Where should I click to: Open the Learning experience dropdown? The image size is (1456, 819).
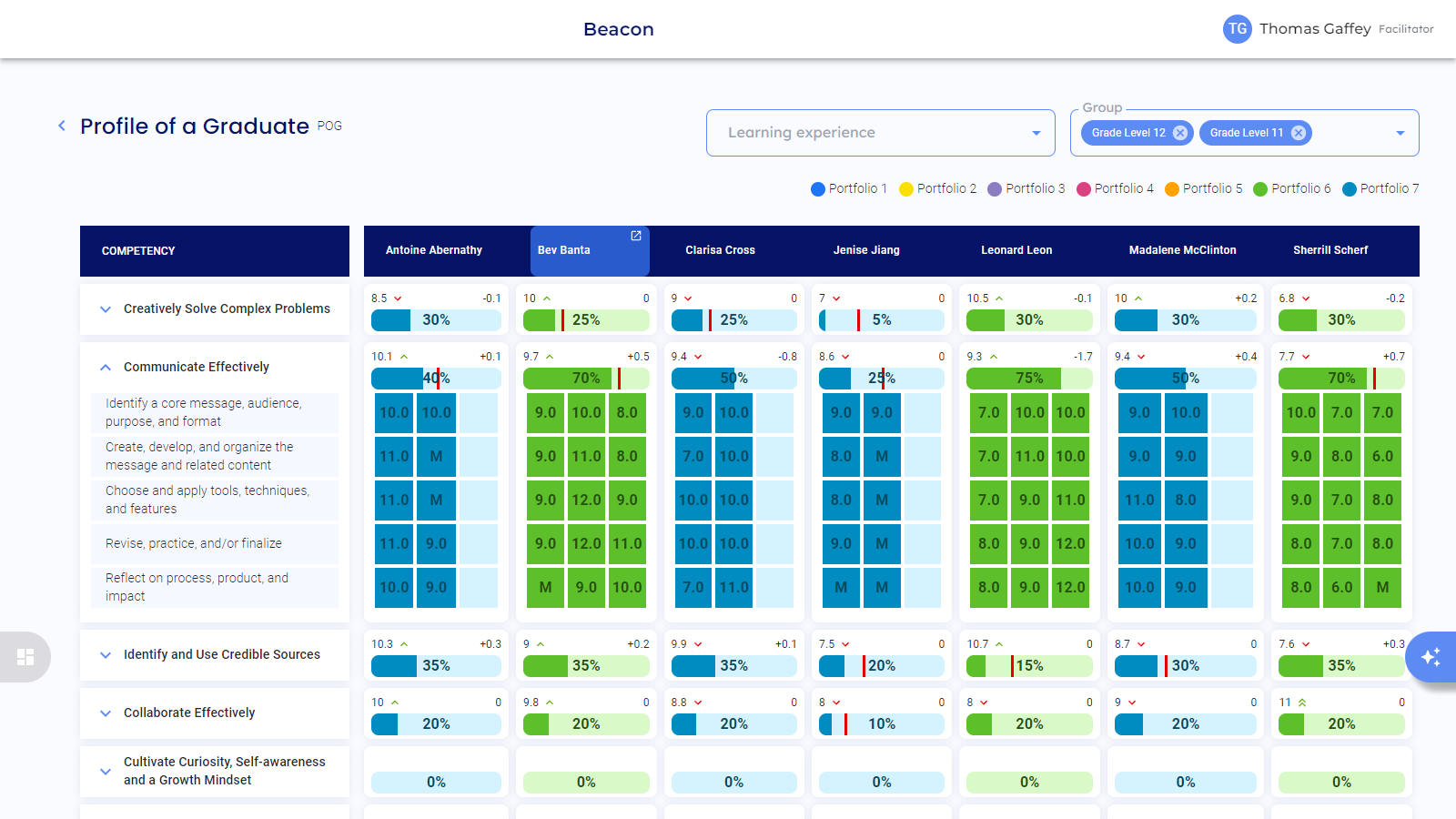[x=880, y=133]
